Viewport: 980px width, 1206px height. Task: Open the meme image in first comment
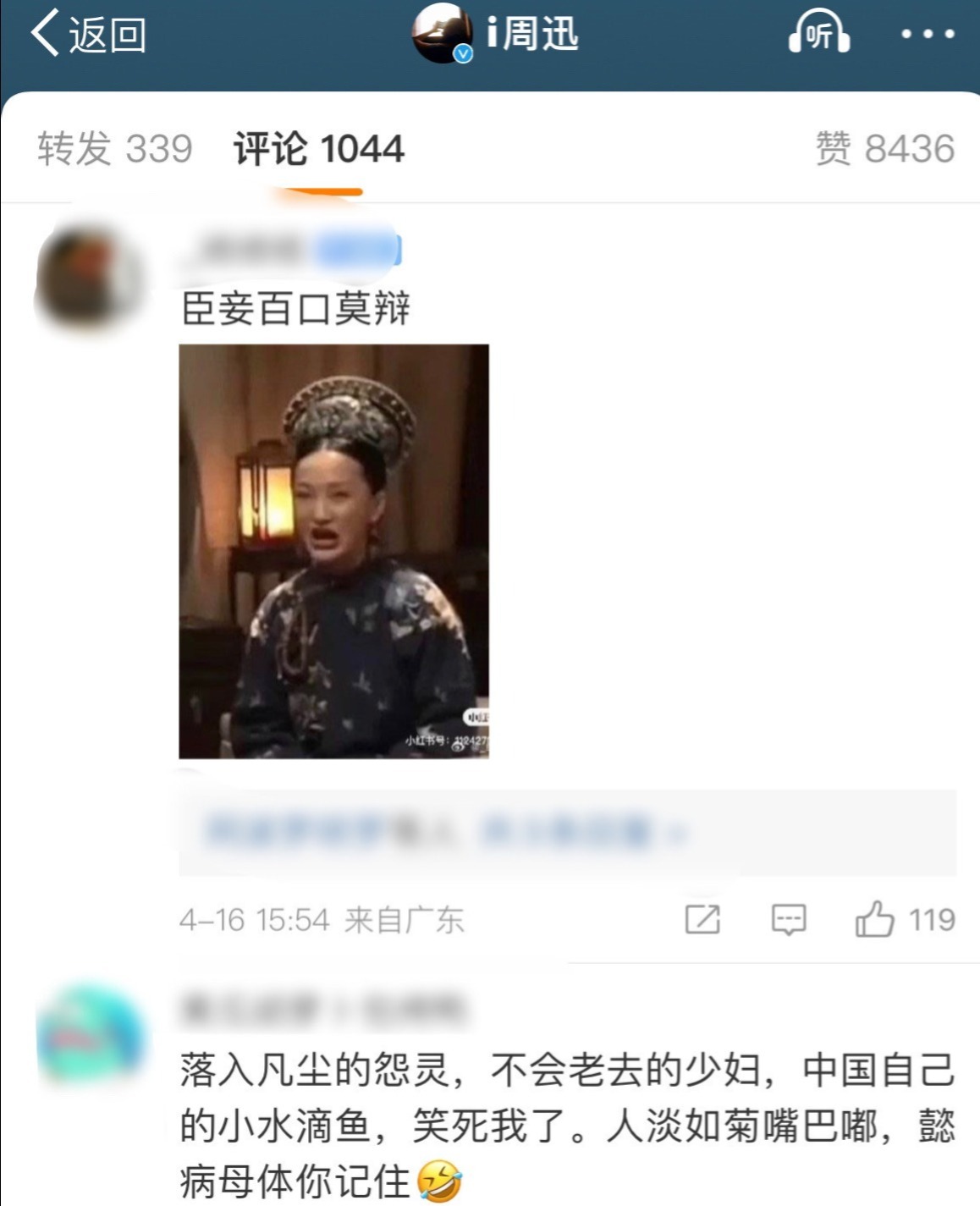click(333, 551)
